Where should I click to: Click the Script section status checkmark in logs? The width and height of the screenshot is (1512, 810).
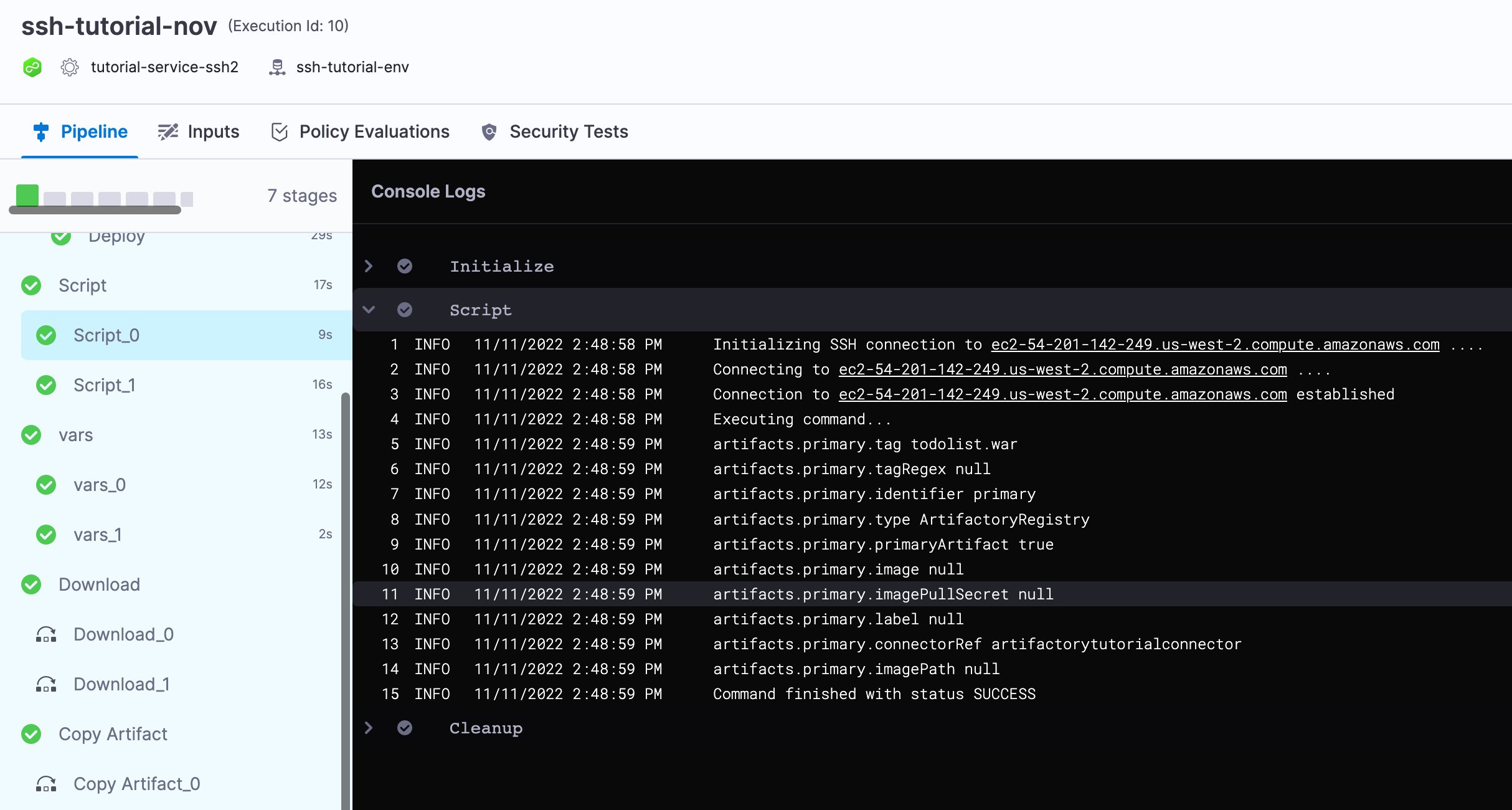[405, 310]
